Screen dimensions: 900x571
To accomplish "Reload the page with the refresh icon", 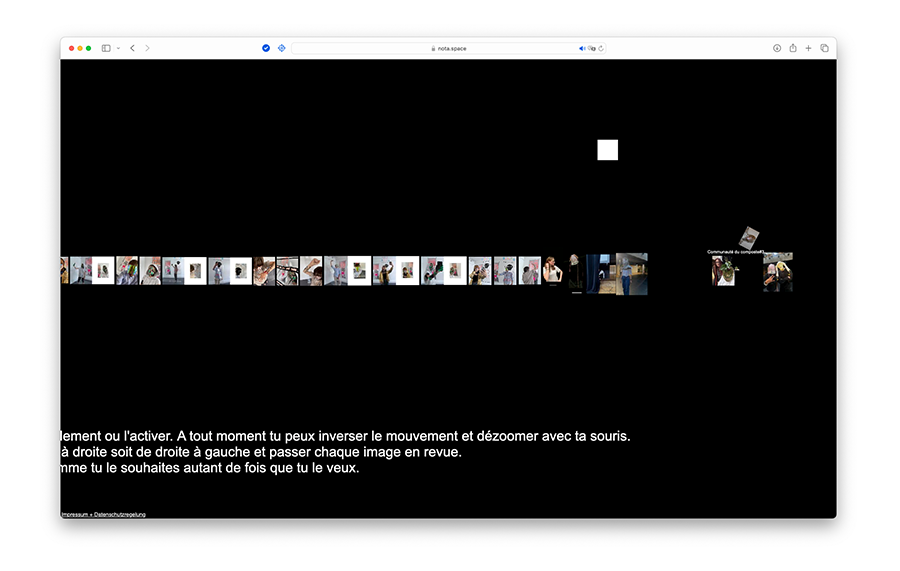I will (x=601, y=48).
